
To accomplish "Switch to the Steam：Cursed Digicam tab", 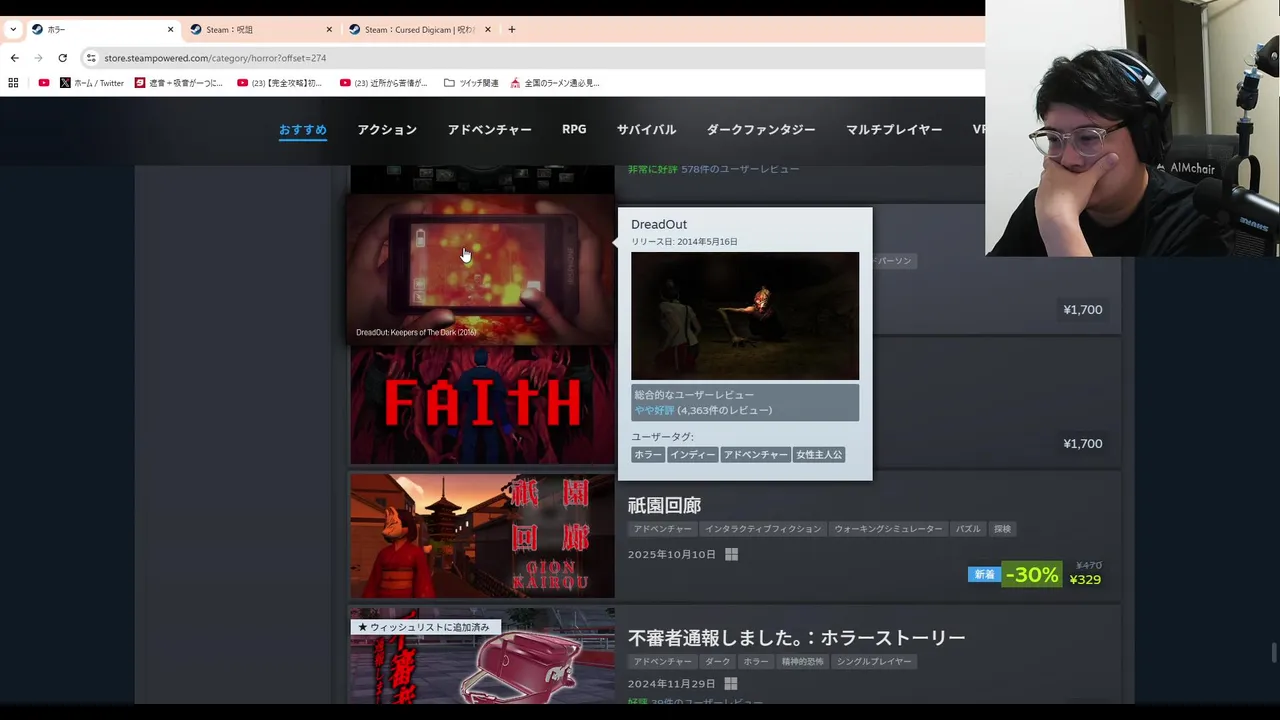I will [418, 29].
